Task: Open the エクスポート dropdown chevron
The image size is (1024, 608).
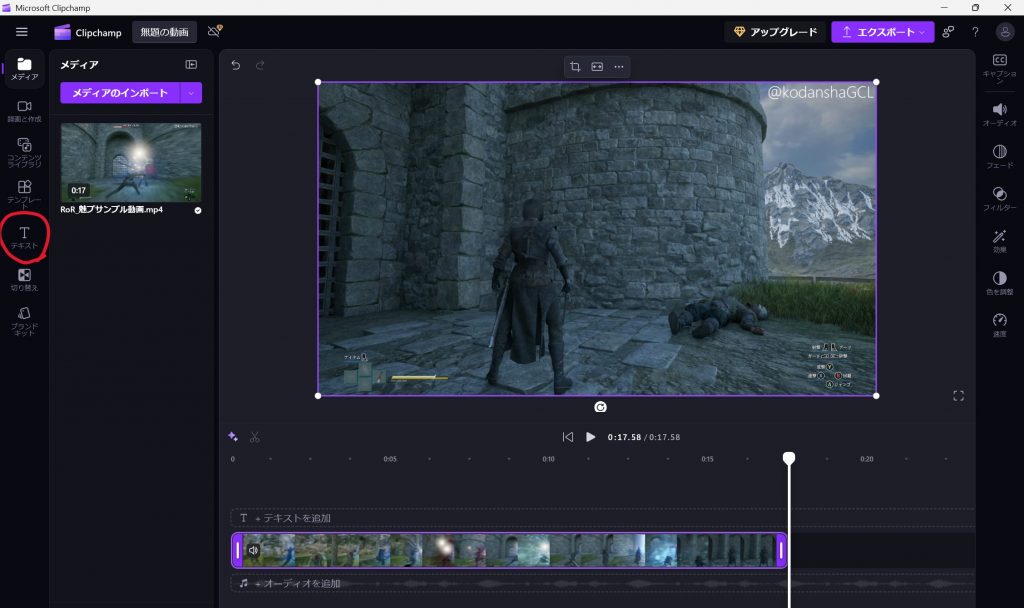Action: (922, 32)
